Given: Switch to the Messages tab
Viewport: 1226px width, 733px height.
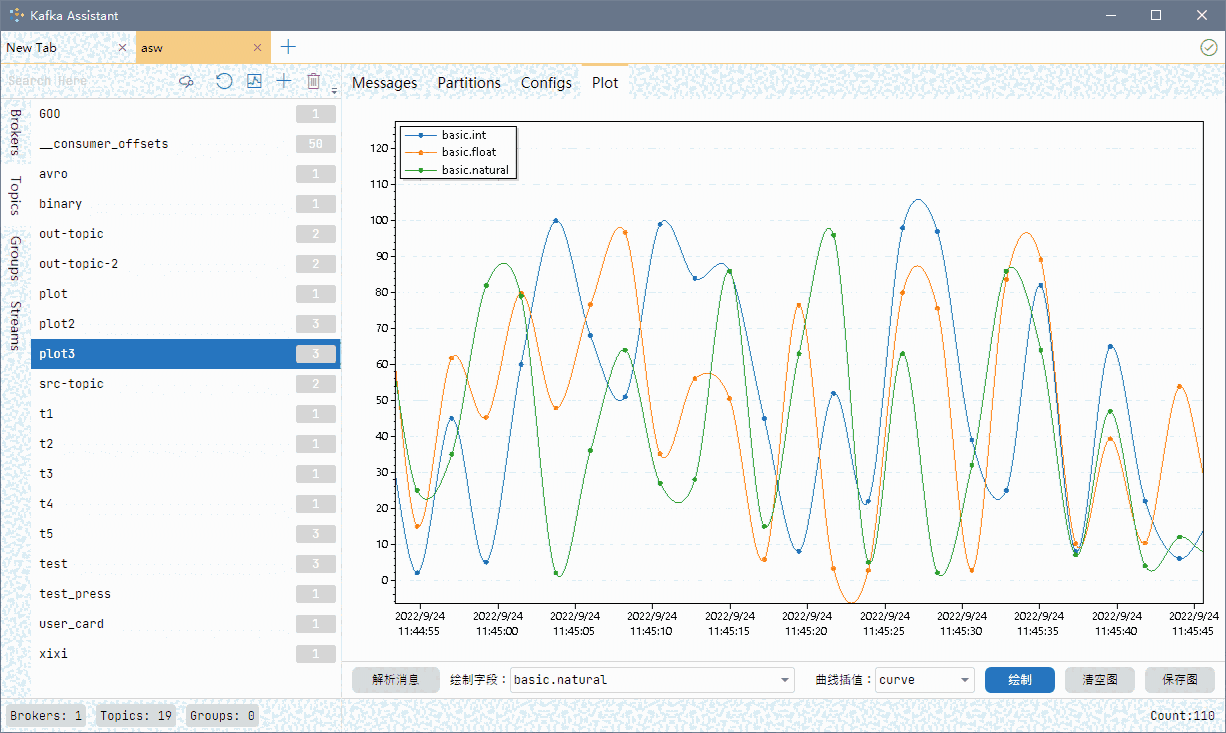Looking at the screenshot, I should coord(385,83).
